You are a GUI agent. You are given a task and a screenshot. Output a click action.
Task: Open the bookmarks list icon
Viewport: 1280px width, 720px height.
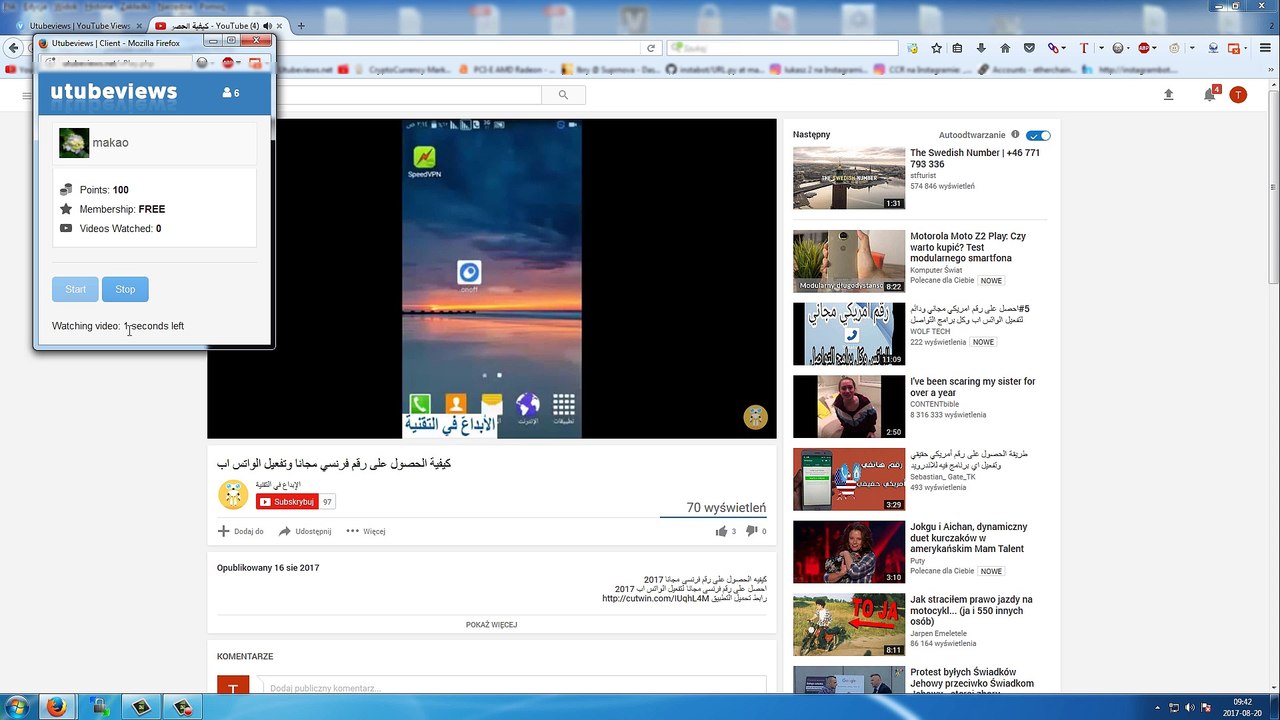958,48
